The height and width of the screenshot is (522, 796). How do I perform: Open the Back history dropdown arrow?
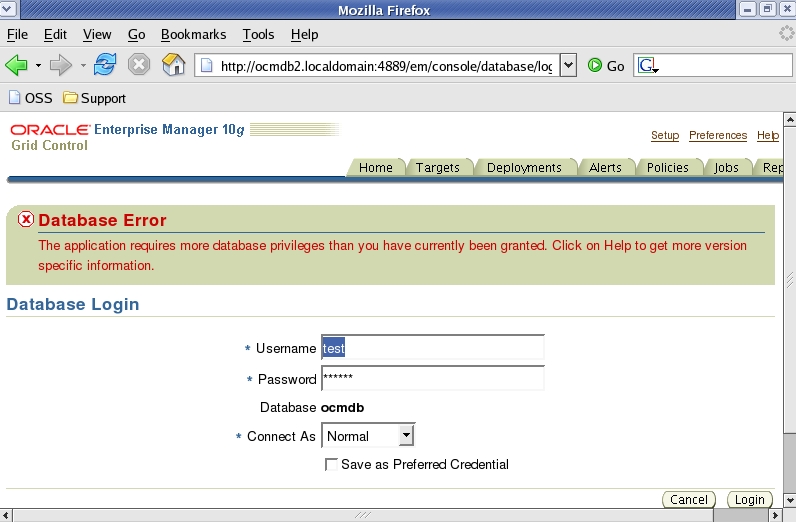pos(38,66)
